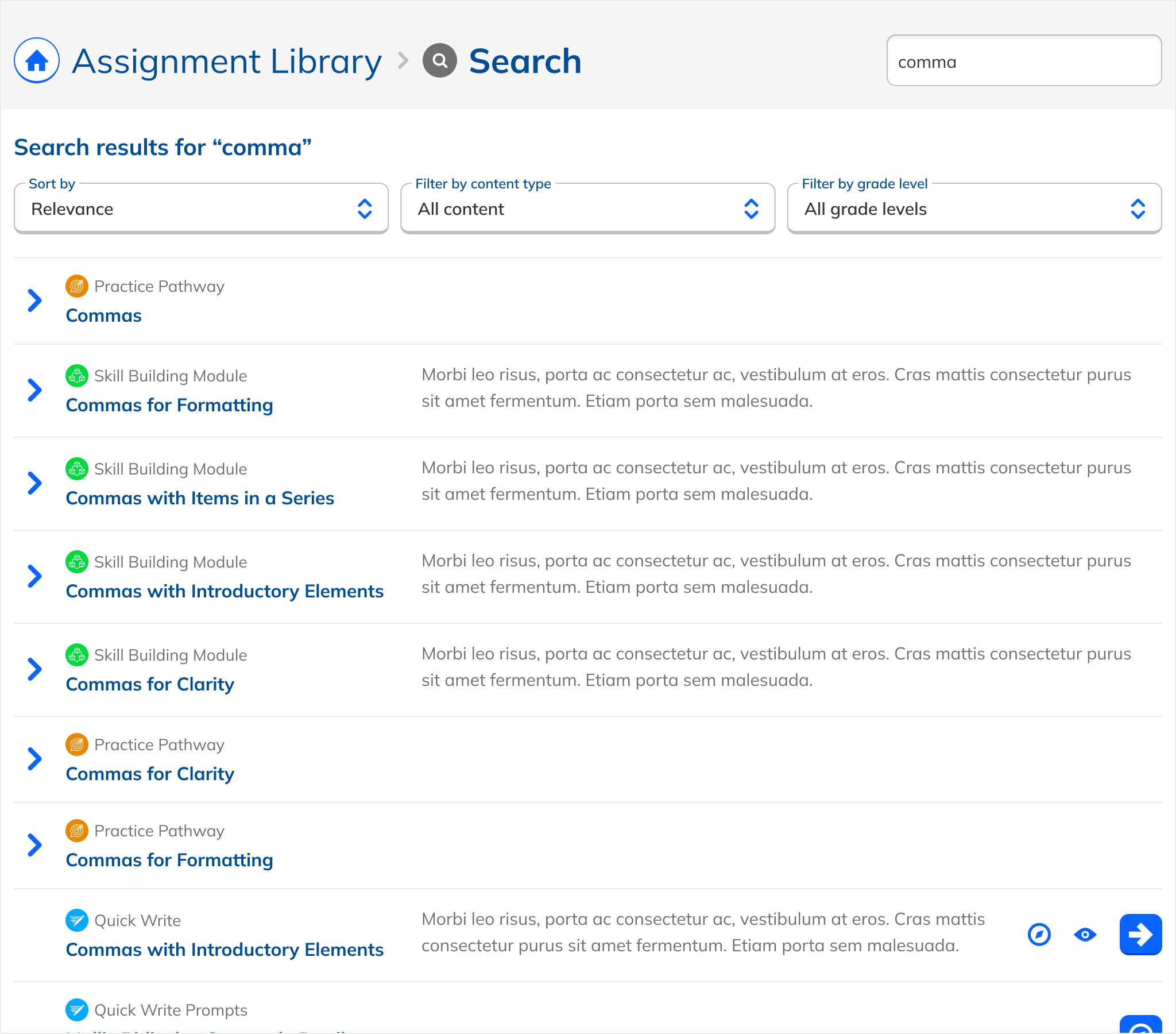The height and width of the screenshot is (1034, 1176).
Task: Click the Quick Write Prompts icon at the bottom
Action: [x=76, y=1009]
